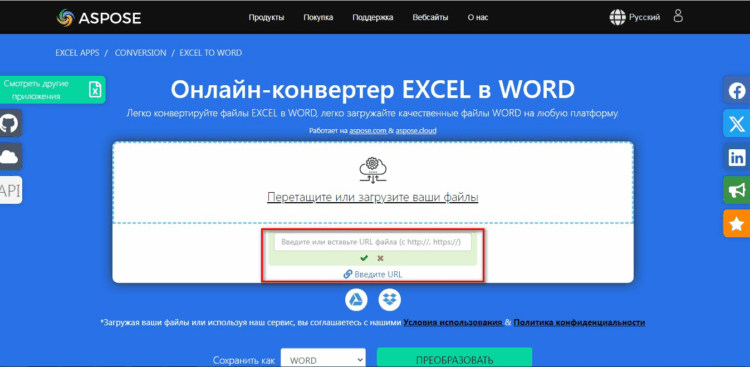Image resolution: width=750 pixels, height=367 pixels.
Task: Open the GitHub sidebar icon
Action: pyautogui.click(x=10, y=123)
